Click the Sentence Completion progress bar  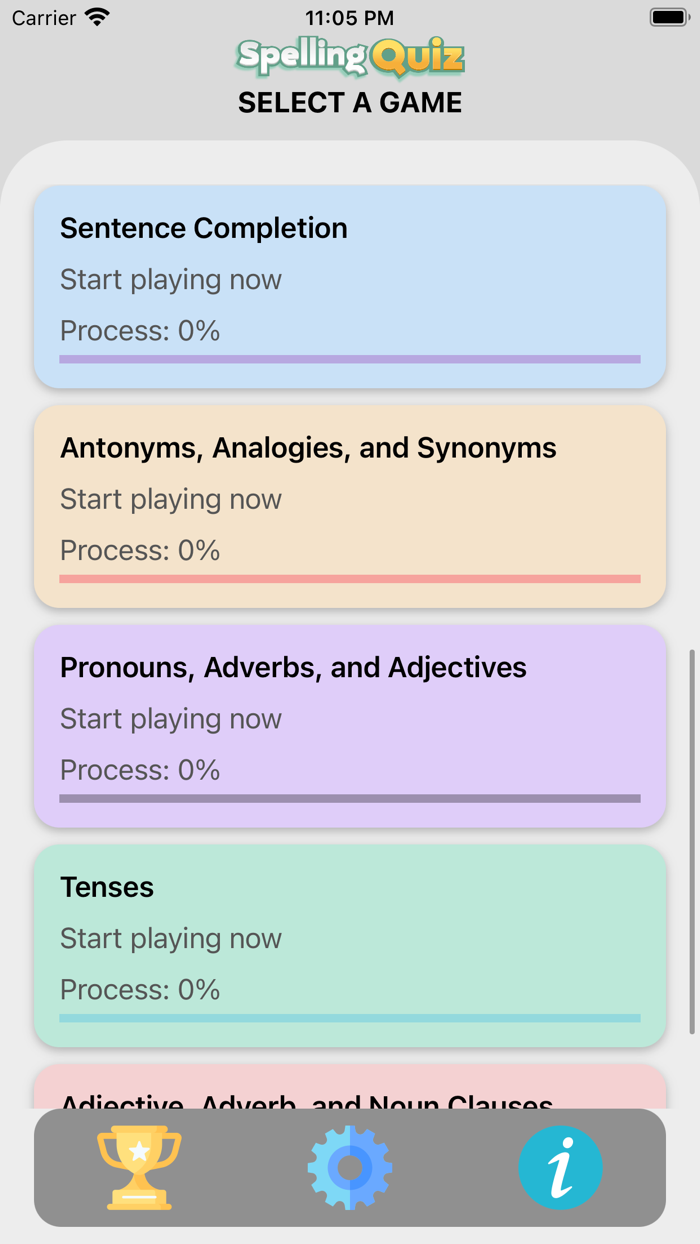pyautogui.click(x=350, y=358)
